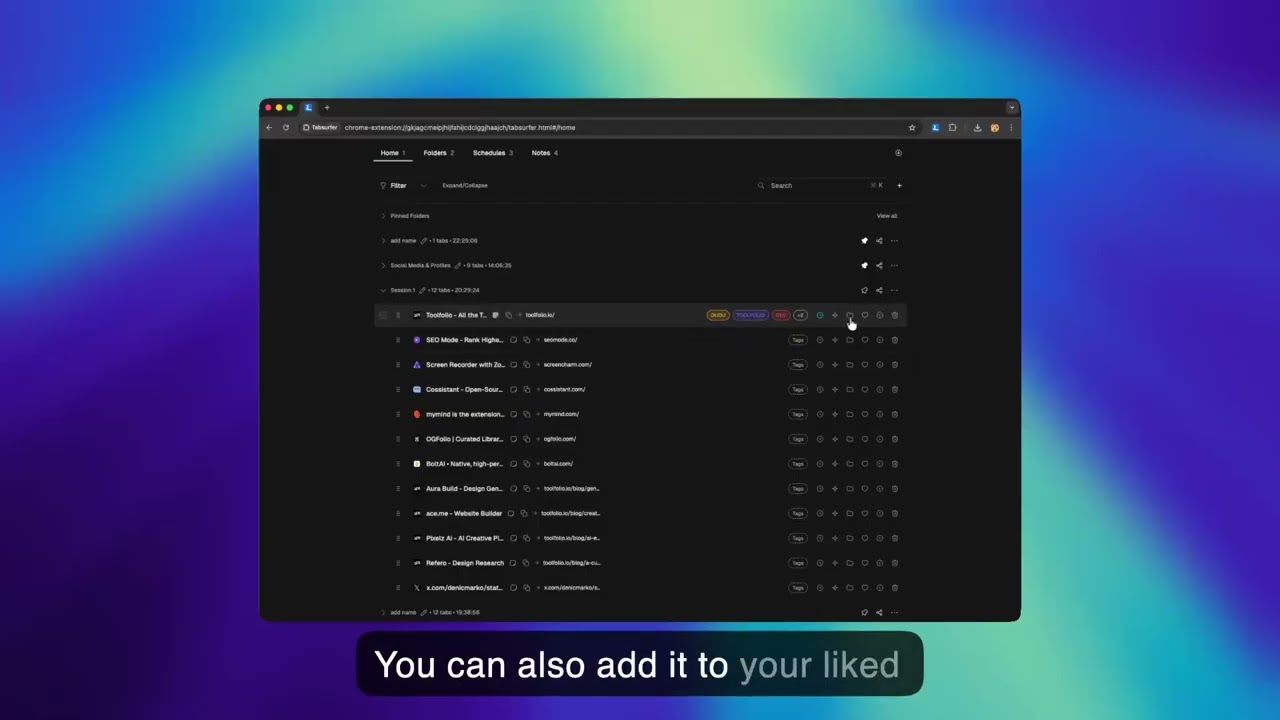Click the note icon in the Toolfolio row
1280x720 pixels.
tap(495, 315)
